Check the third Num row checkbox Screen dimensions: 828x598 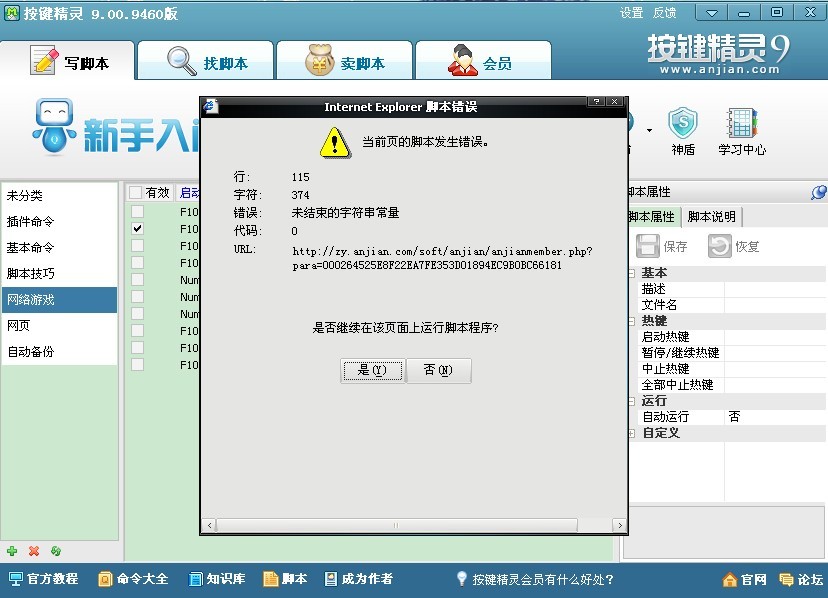(x=137, y=313)
